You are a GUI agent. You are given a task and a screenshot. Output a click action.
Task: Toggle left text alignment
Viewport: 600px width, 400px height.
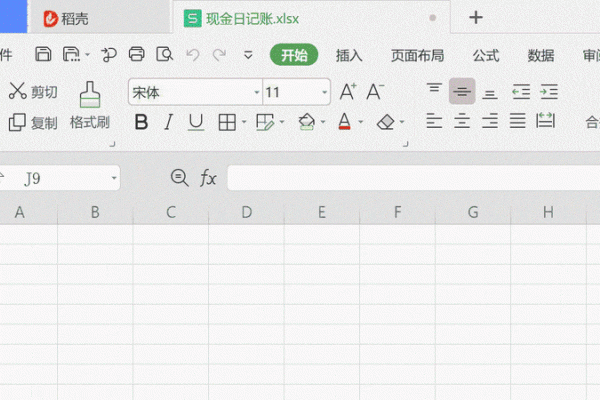tap(434, 121)
